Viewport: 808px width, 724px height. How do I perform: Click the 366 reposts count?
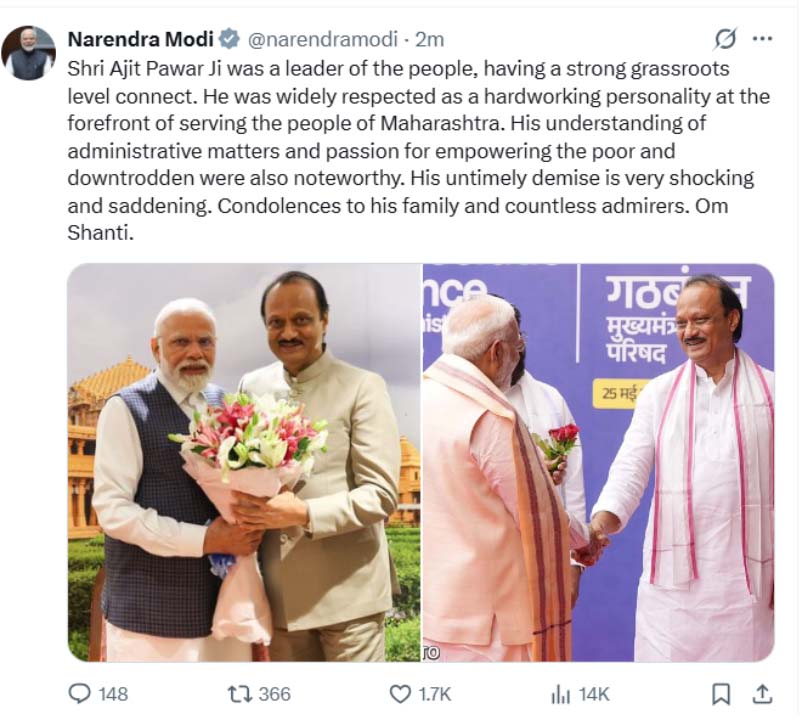coord(274,693)
